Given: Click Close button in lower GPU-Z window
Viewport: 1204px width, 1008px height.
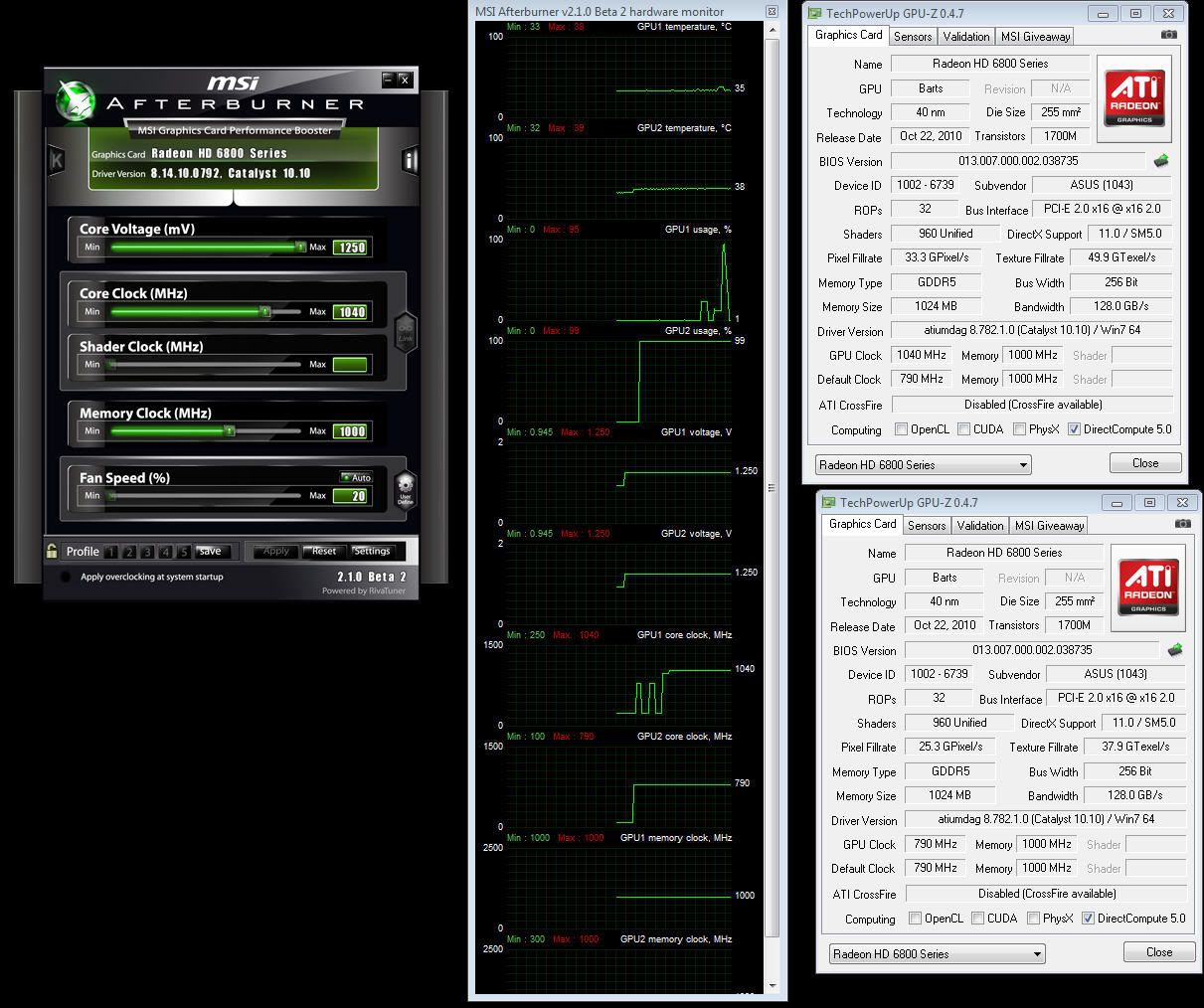Looking at the screenshot, I should coord(1159,952).
